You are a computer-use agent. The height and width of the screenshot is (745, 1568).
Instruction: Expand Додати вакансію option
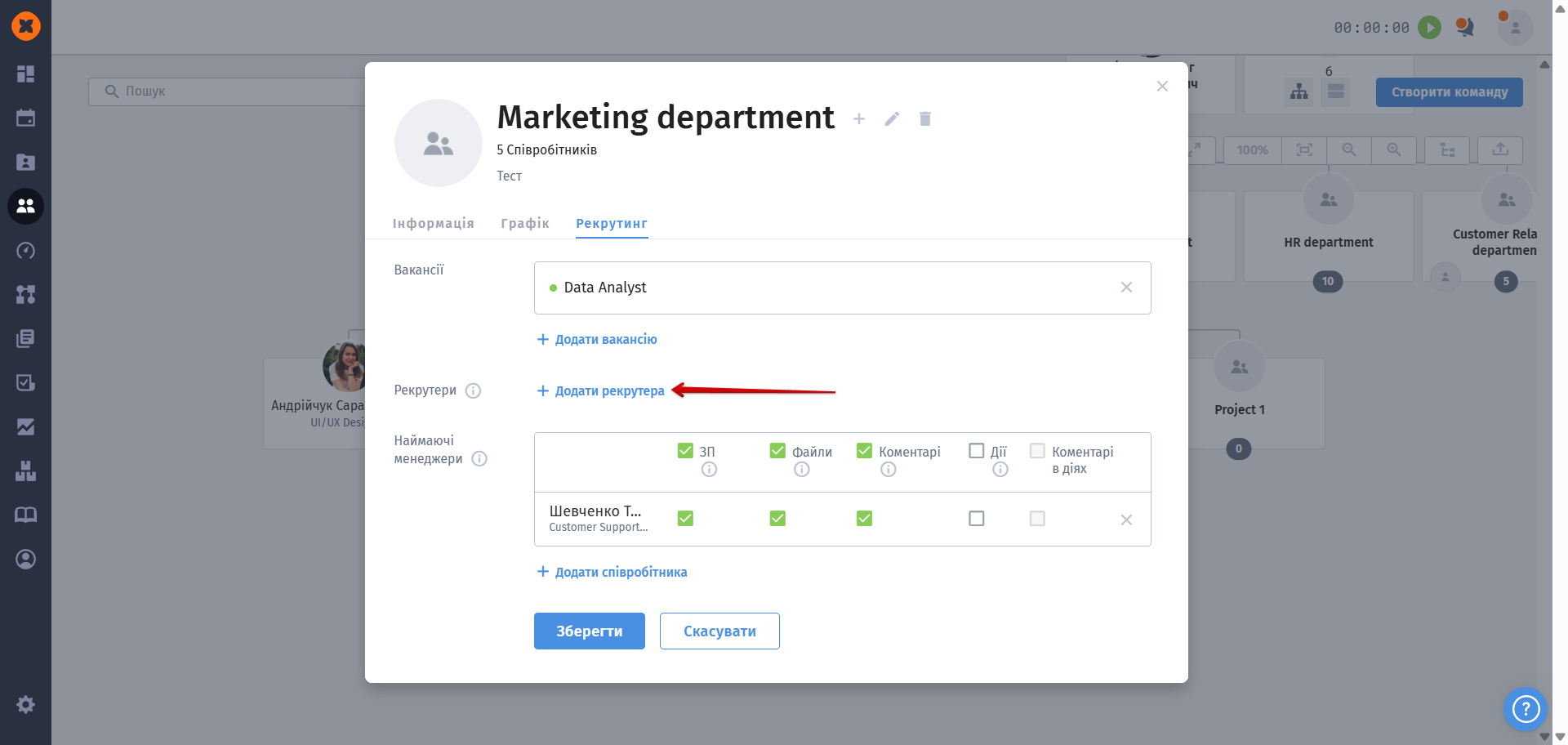597,339
